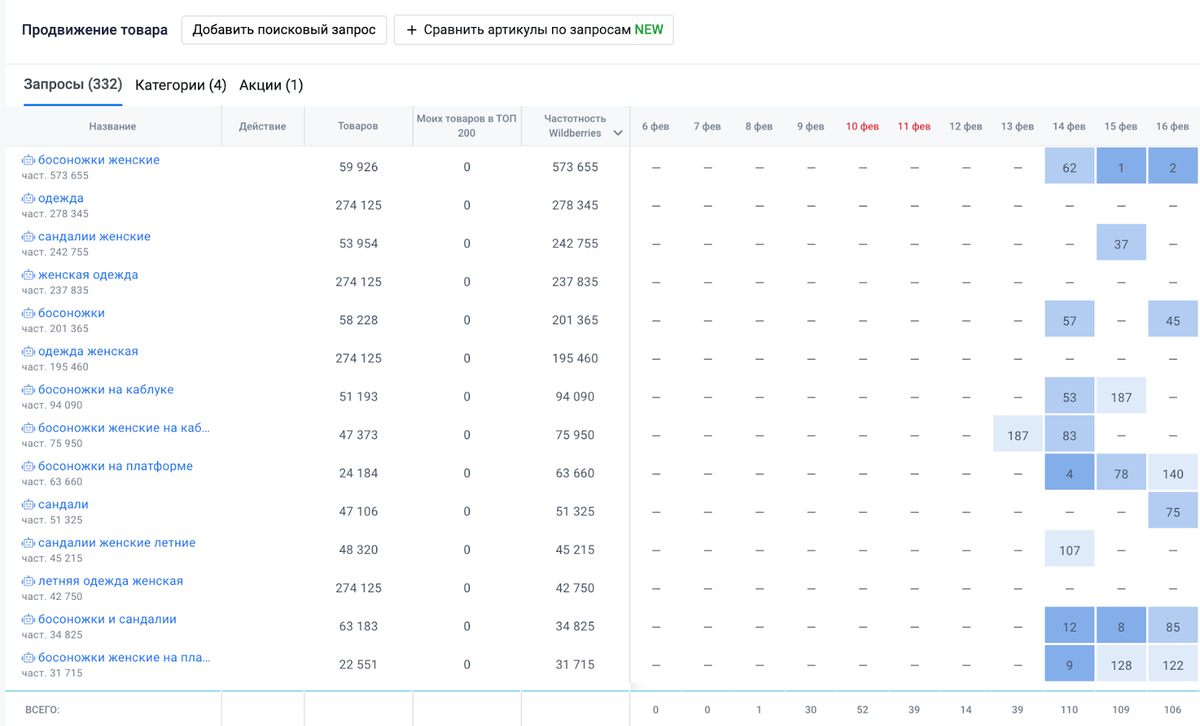
Task: Click the icon beside 'сандали' query
Action: (x=28, y=505)
